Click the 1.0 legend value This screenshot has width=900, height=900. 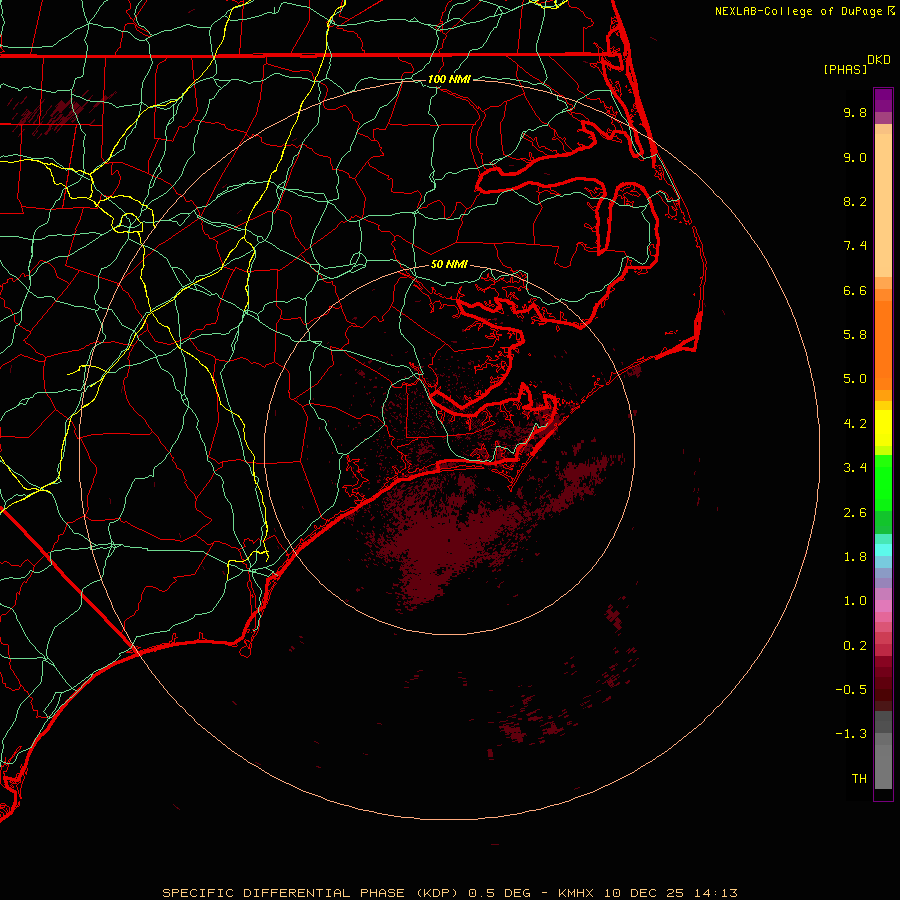pos(855,601)
